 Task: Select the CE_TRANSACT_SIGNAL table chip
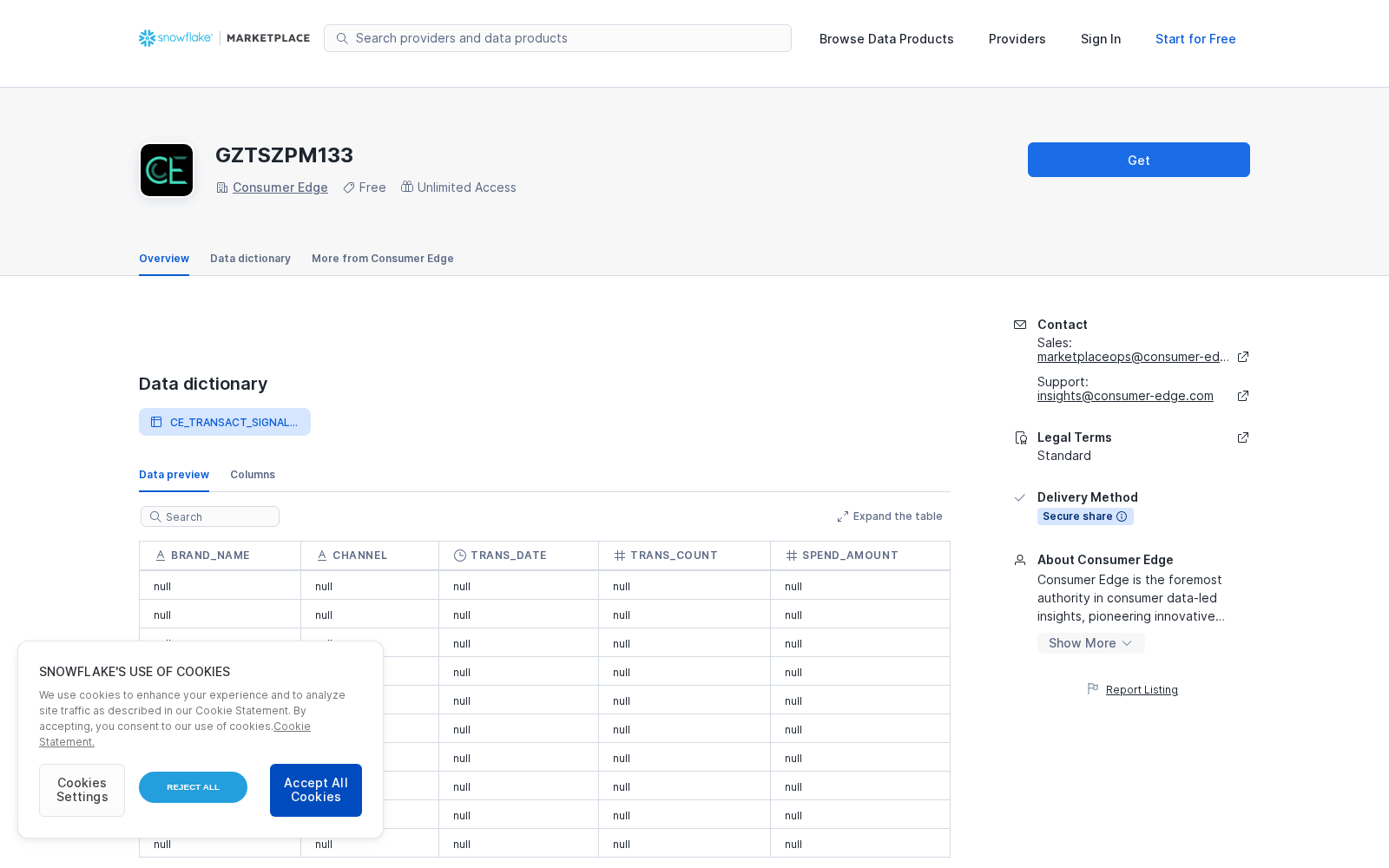(225, 422)
